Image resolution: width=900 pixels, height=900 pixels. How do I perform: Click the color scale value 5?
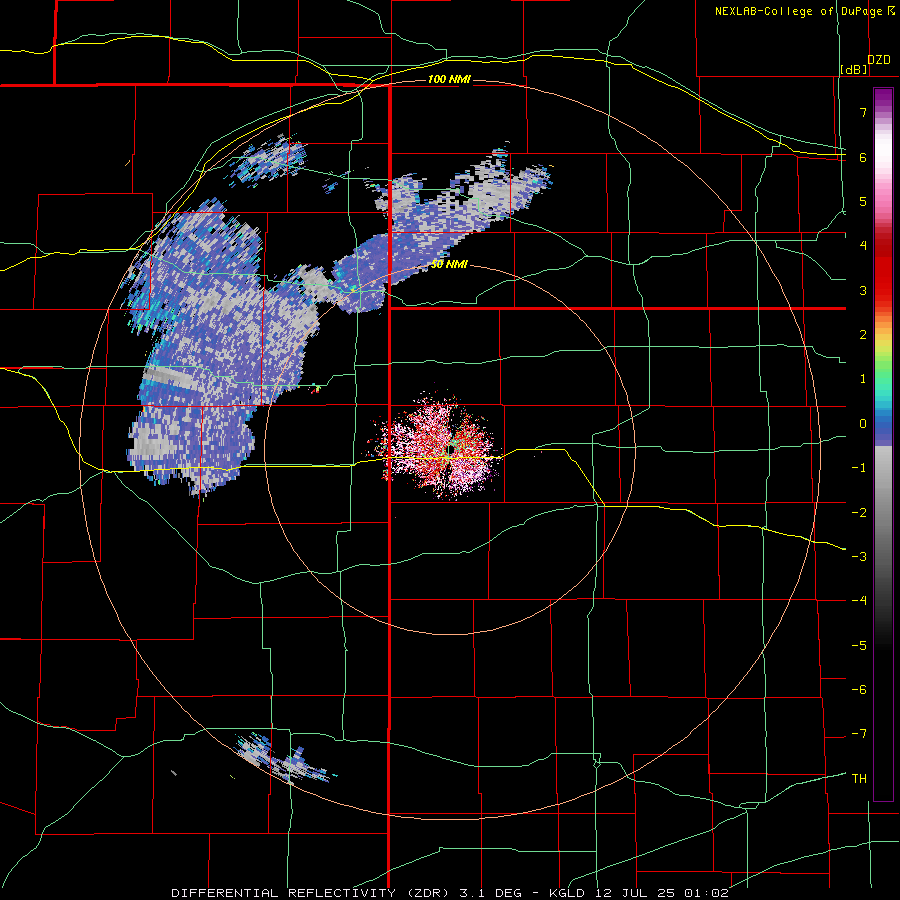[863, 201]
